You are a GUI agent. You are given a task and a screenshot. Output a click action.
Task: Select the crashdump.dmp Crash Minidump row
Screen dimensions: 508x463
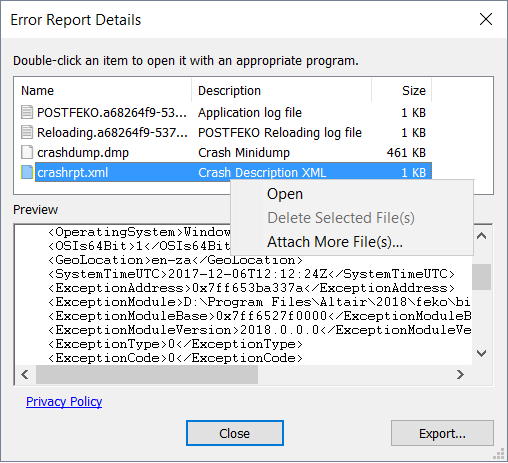pos(223,153)
